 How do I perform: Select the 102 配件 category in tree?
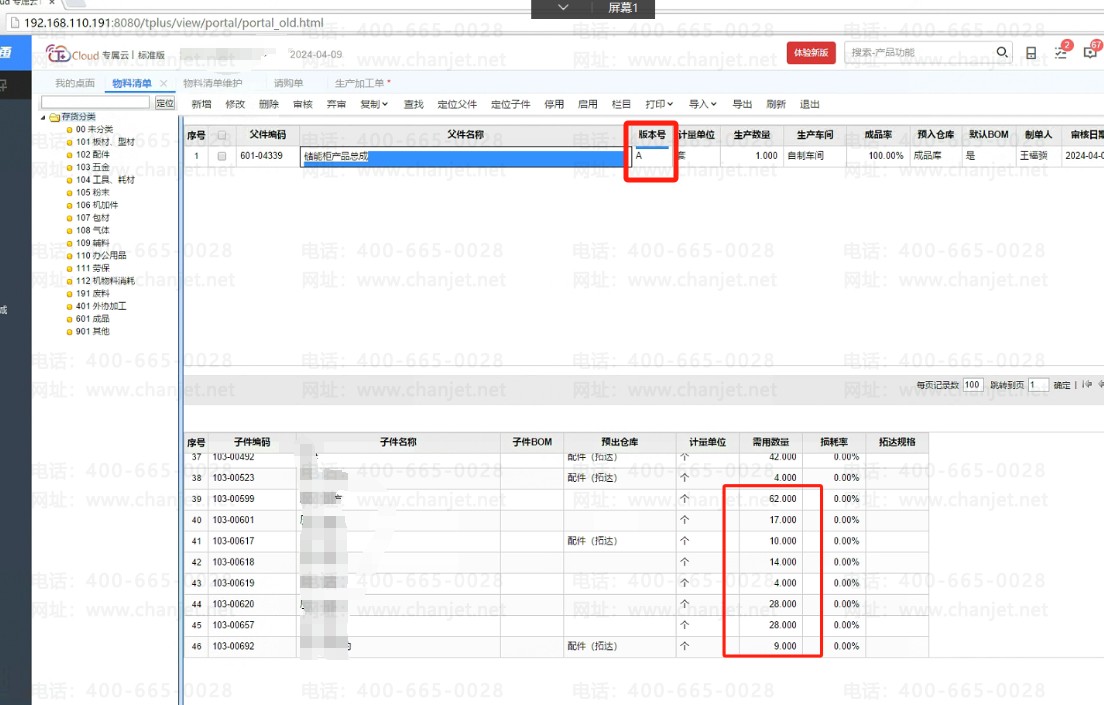click(x=92, y=155)
